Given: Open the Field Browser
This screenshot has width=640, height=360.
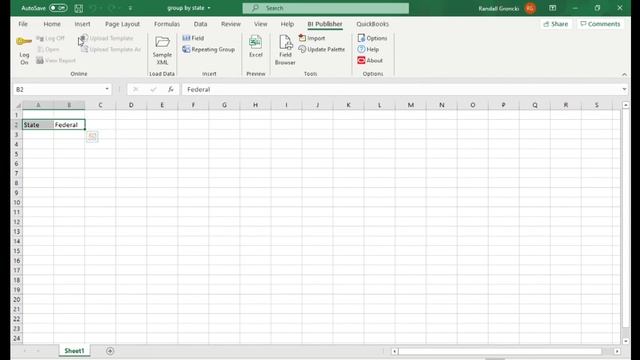Looking at the screenshot, I should (x=285, y=51).
